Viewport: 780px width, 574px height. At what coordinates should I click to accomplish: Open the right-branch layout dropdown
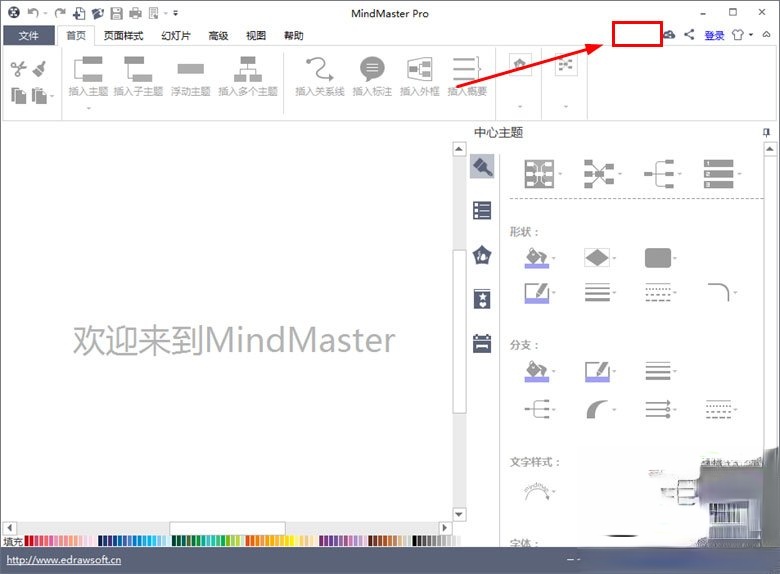pyautogui.click(x=662, y=174)
